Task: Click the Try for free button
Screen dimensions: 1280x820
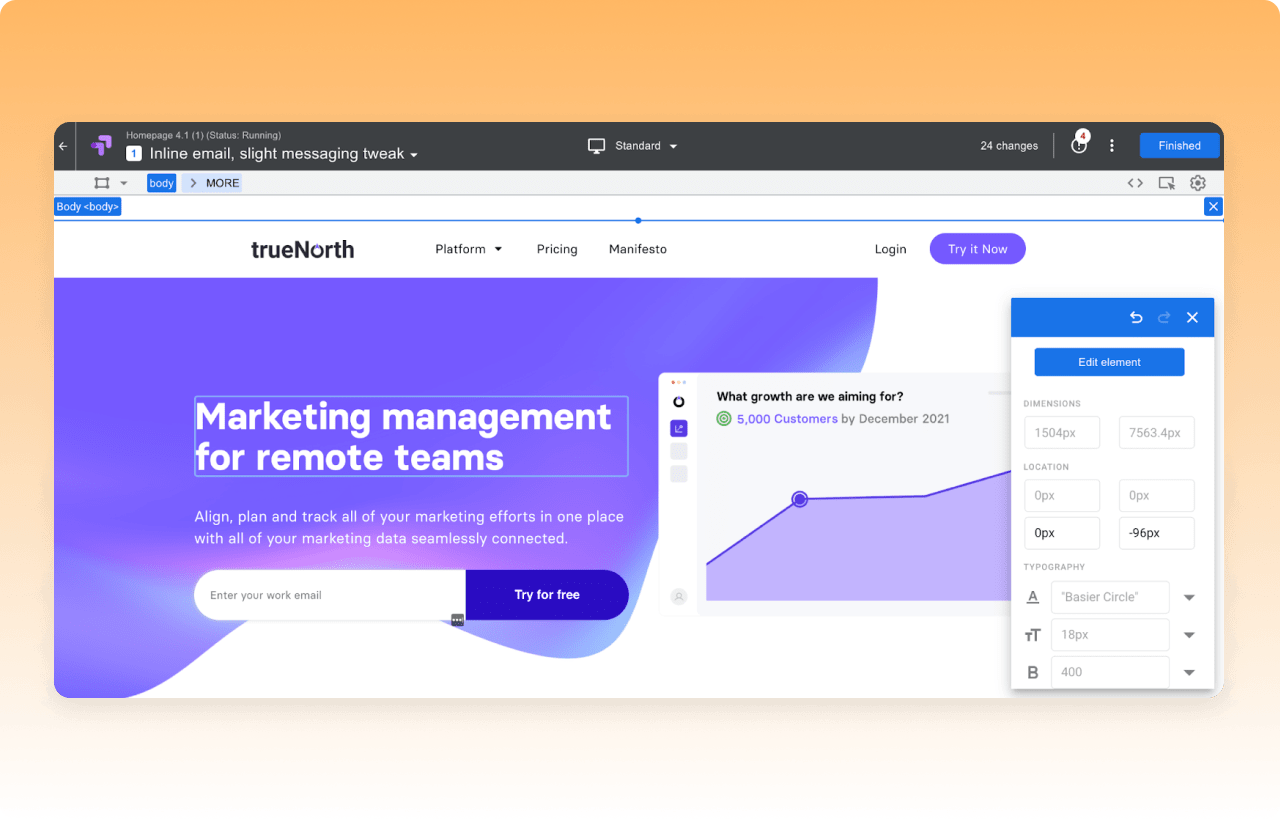Action: (547, 595)
